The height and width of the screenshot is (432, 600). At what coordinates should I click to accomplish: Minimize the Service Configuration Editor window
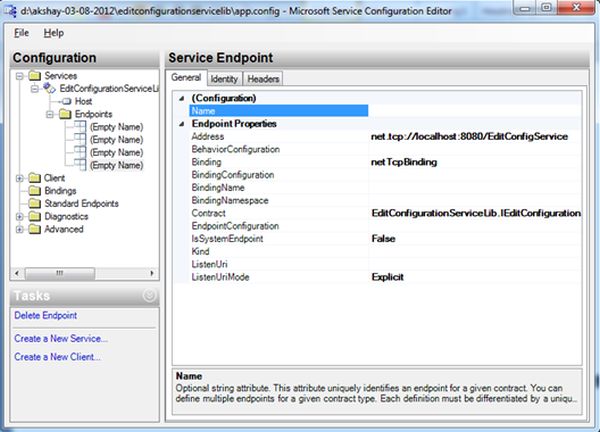click(x=525, y=8)
